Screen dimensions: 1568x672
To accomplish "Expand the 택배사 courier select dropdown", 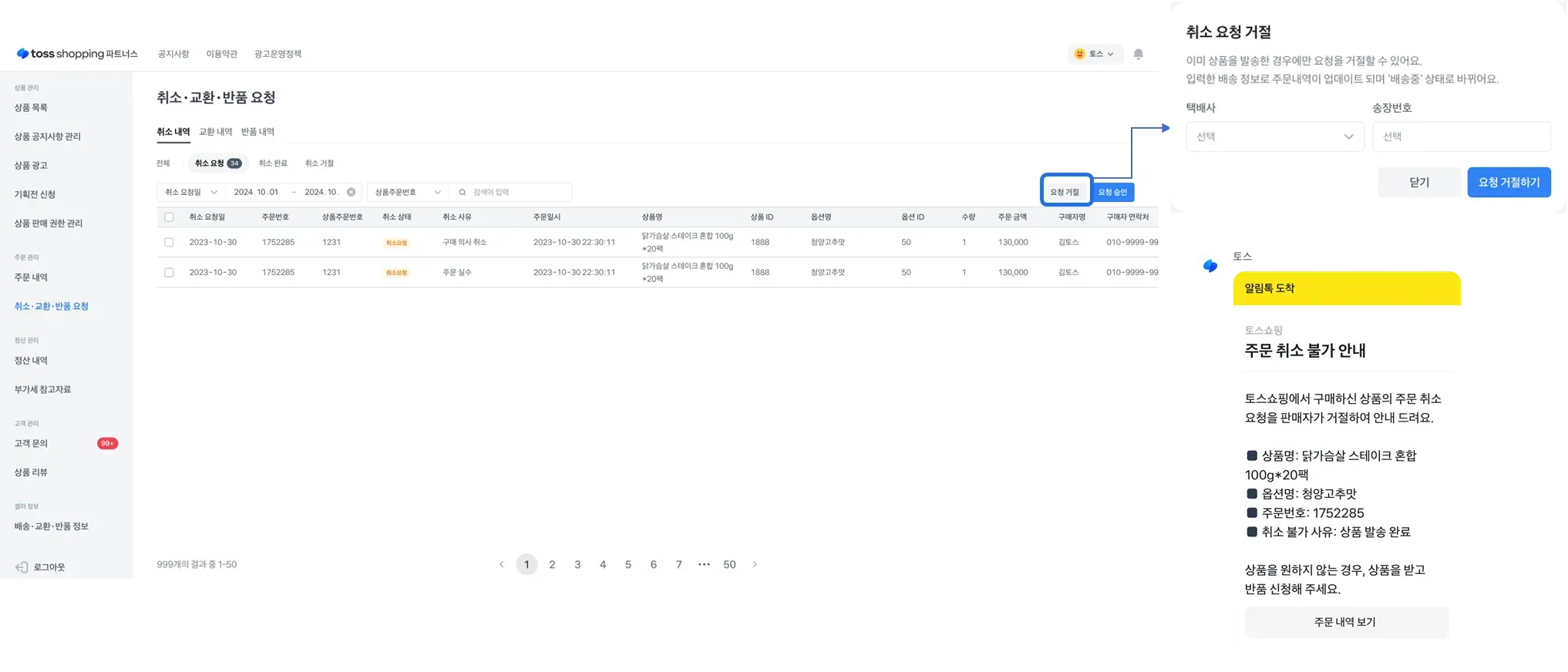I will [x=1274, y=136].
